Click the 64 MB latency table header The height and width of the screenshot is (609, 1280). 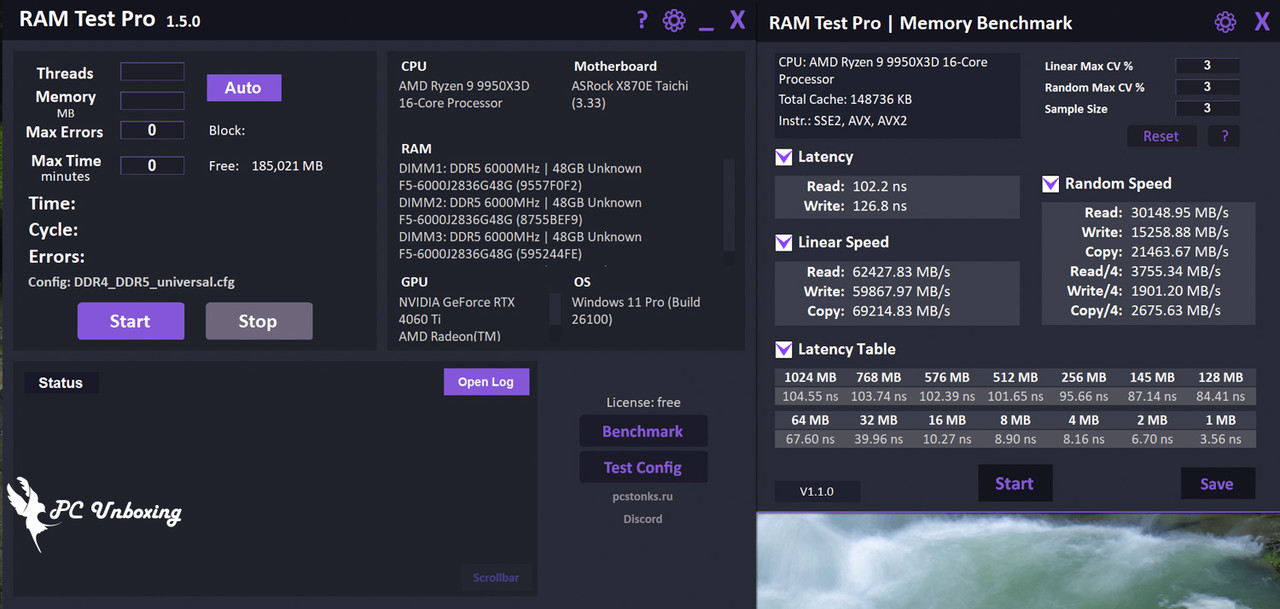coord(810,420)
